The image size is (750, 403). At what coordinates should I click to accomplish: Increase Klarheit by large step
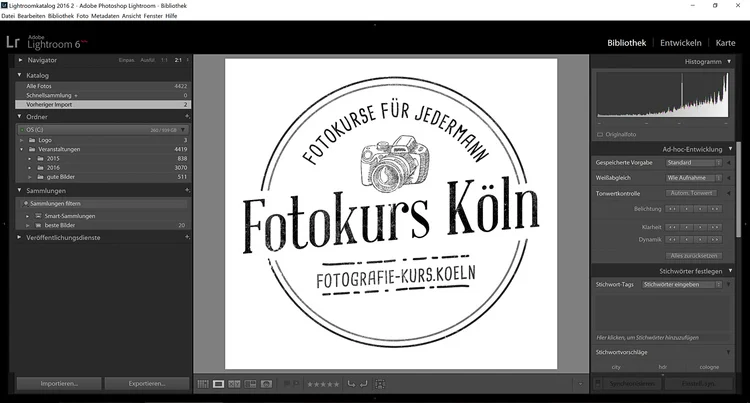point(715,227)
